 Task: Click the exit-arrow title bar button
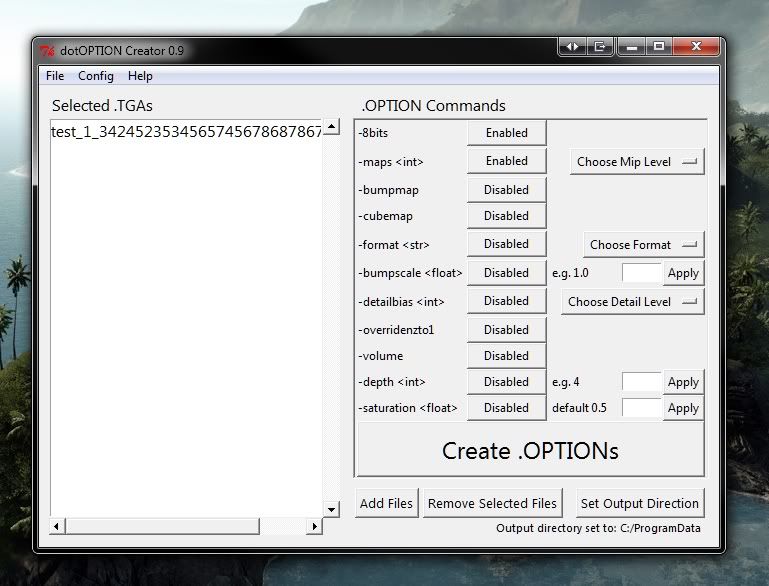pos(600,47)
